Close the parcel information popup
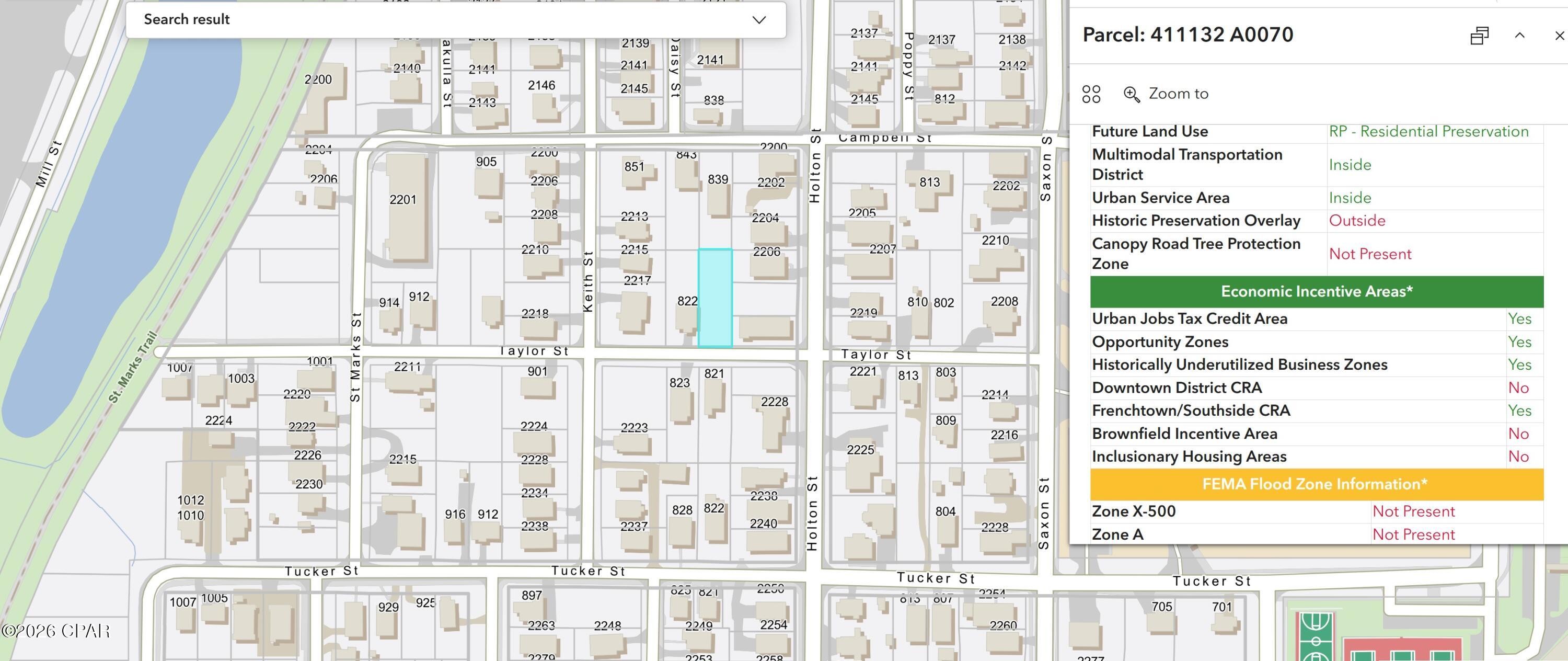This screenshot has width=1568, height=661. tap(1559, 36)
